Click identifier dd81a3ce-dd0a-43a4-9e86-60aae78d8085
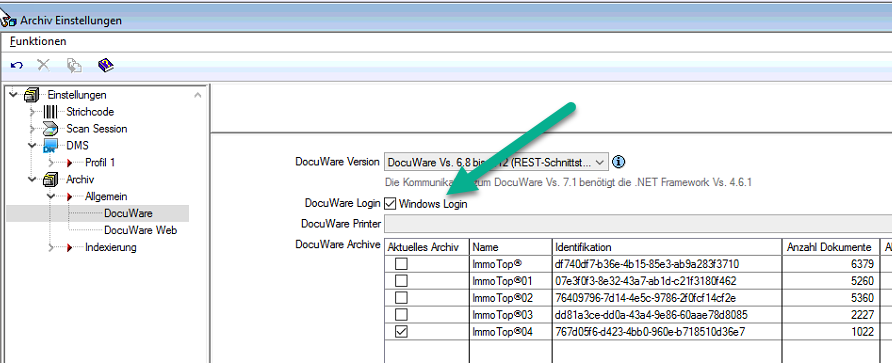The height and width of the screenshot is (363, 892). tap(651, 315)
